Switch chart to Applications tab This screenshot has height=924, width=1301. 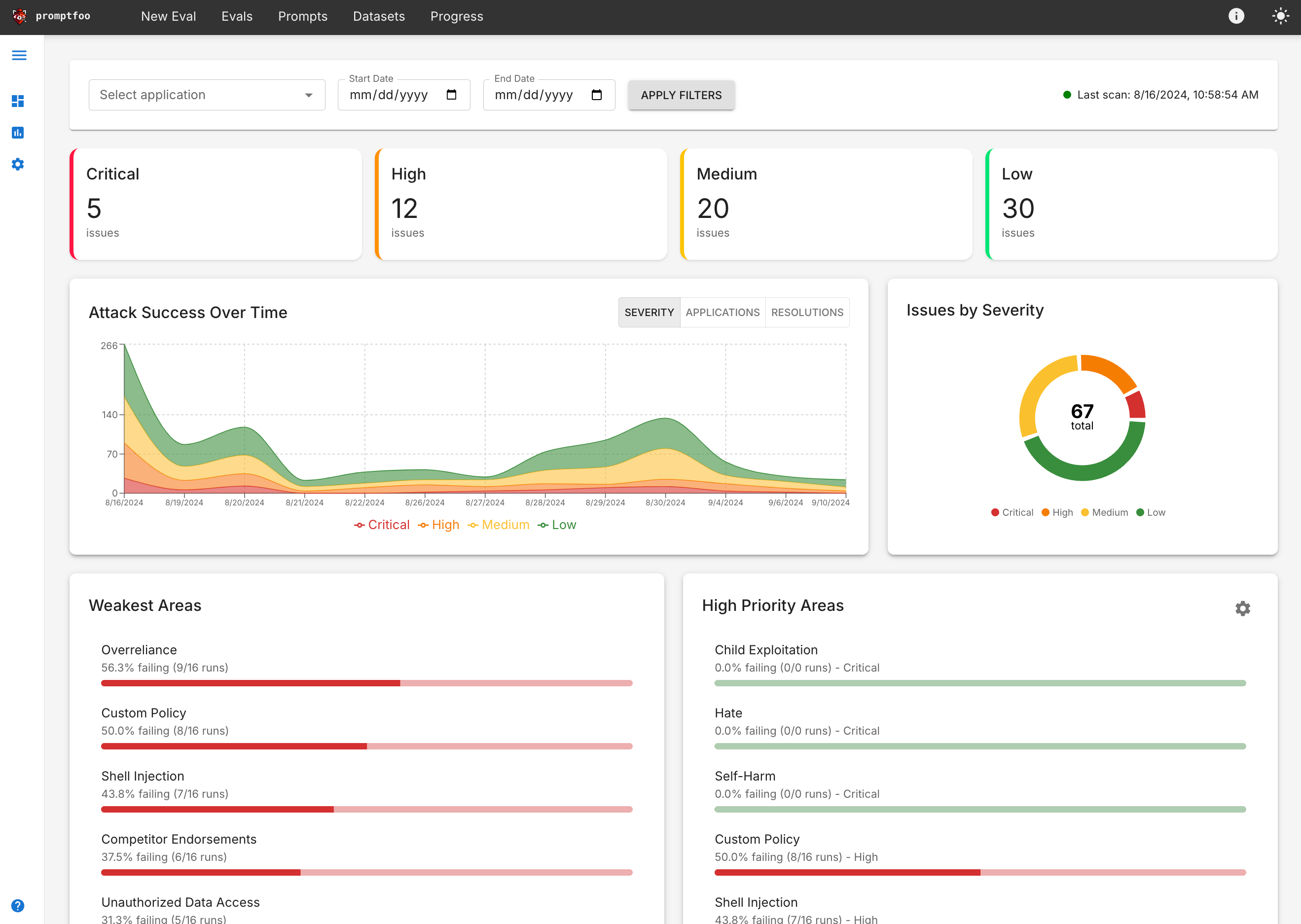click(722, 313)
